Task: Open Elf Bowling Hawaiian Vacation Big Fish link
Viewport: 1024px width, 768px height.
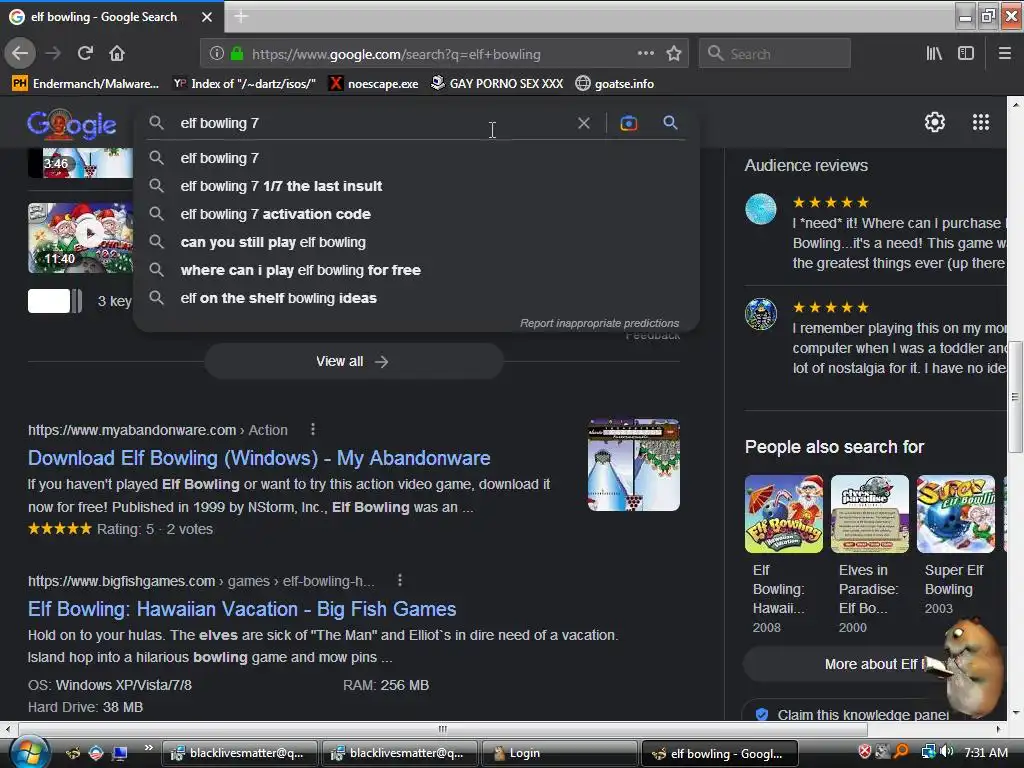Action: tap(242, 609)
